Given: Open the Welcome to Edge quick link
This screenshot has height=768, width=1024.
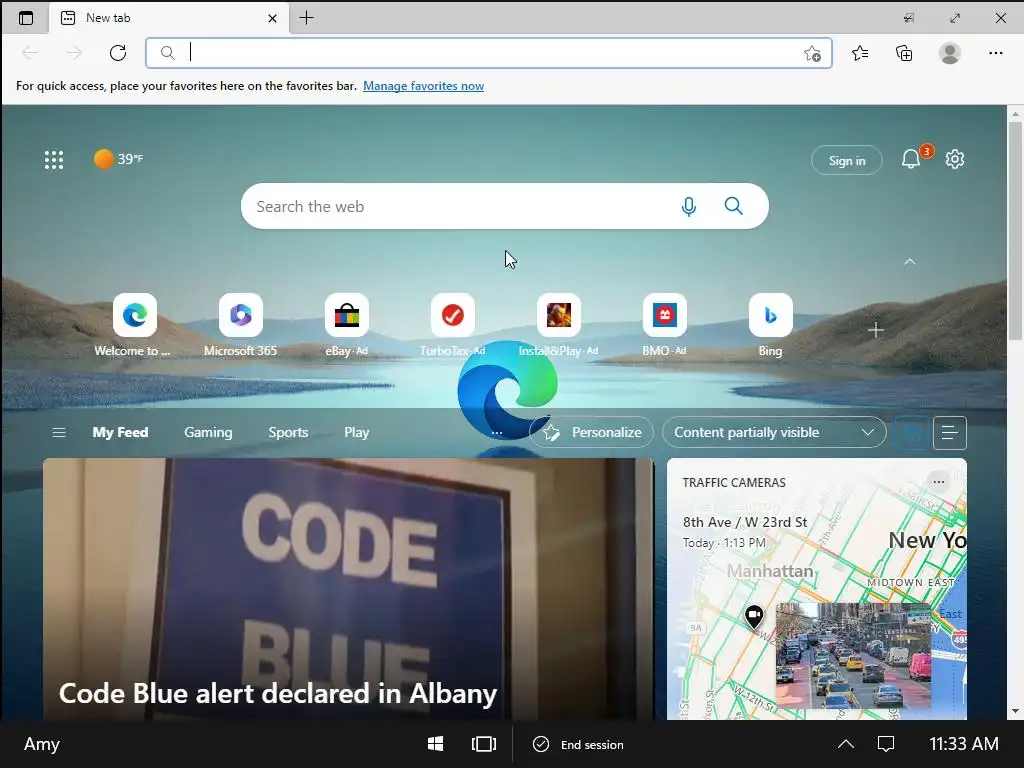Looking at the screenshot, I should 135,325.
